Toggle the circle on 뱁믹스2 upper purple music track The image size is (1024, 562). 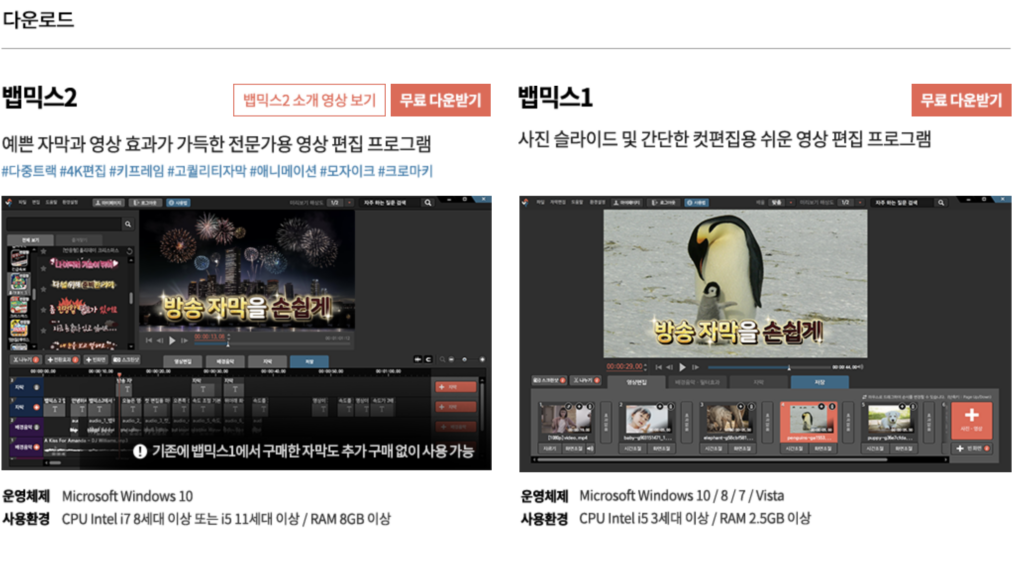pyautogui.click(x=37, y=427)
